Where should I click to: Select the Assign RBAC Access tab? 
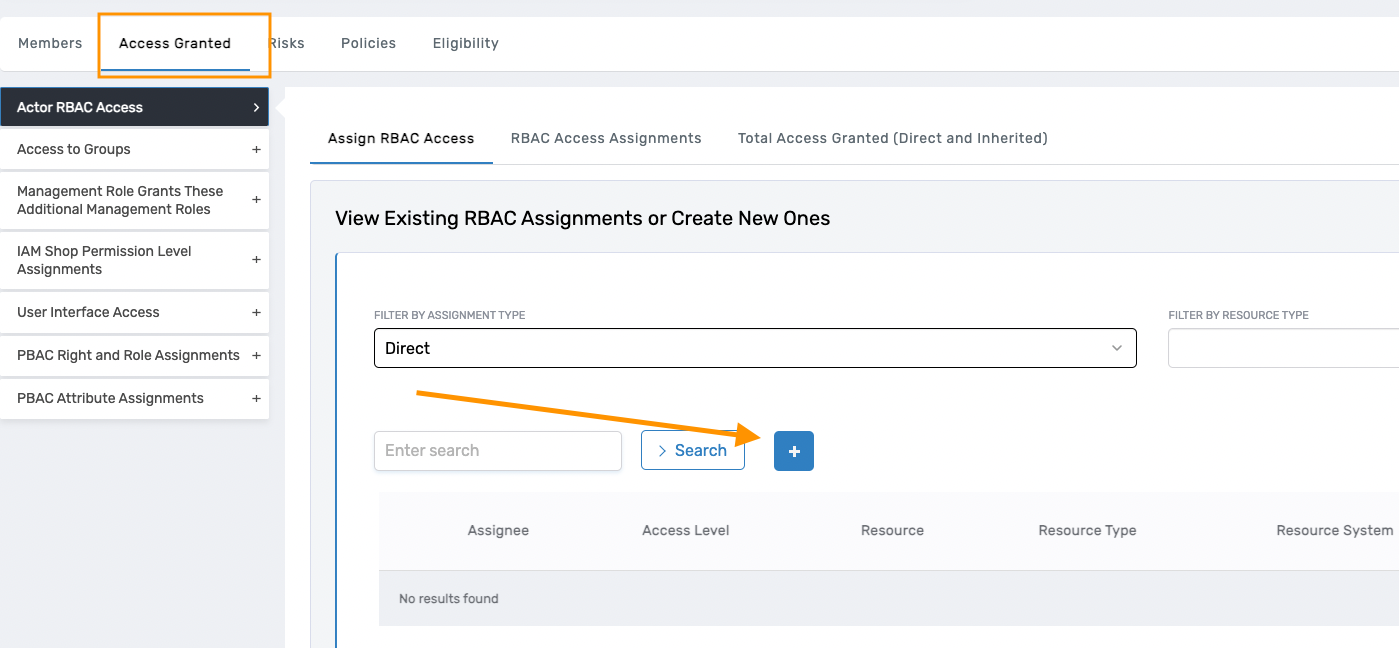(x=401, y=138)
